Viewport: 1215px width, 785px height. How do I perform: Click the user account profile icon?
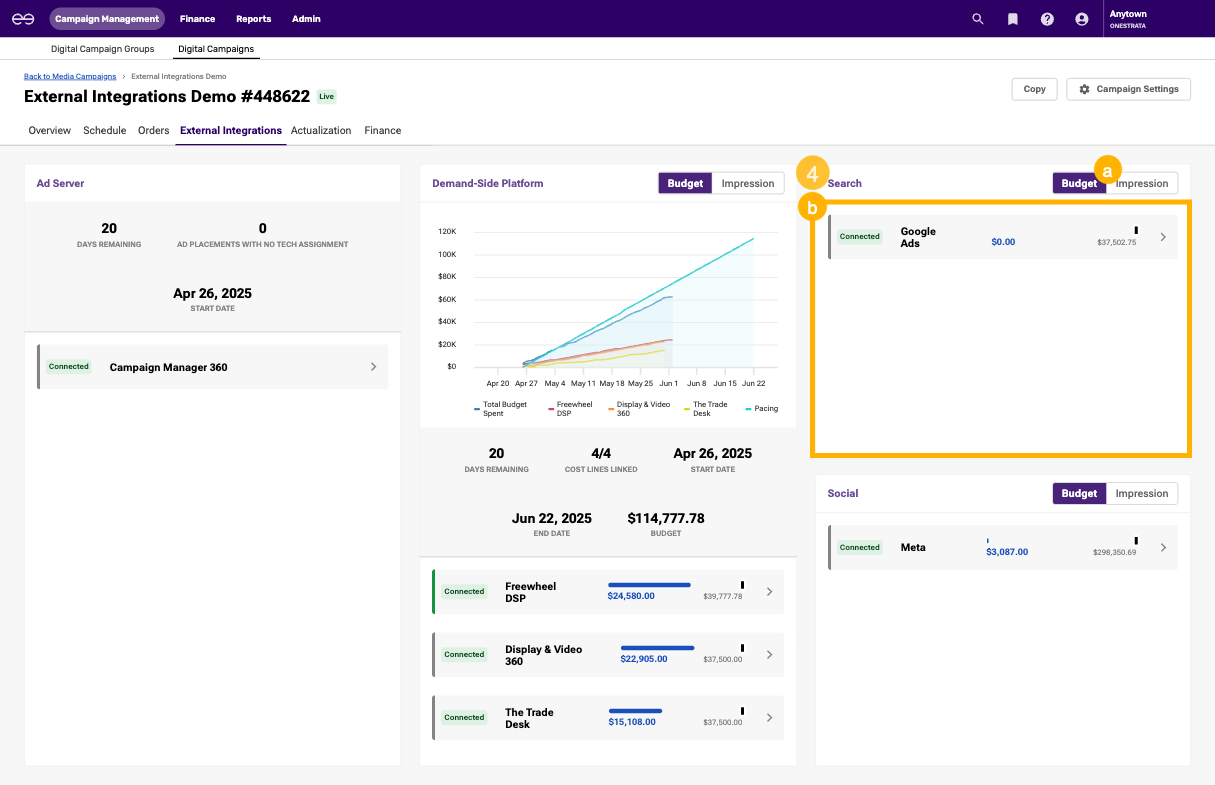(x=1081, y=19)
